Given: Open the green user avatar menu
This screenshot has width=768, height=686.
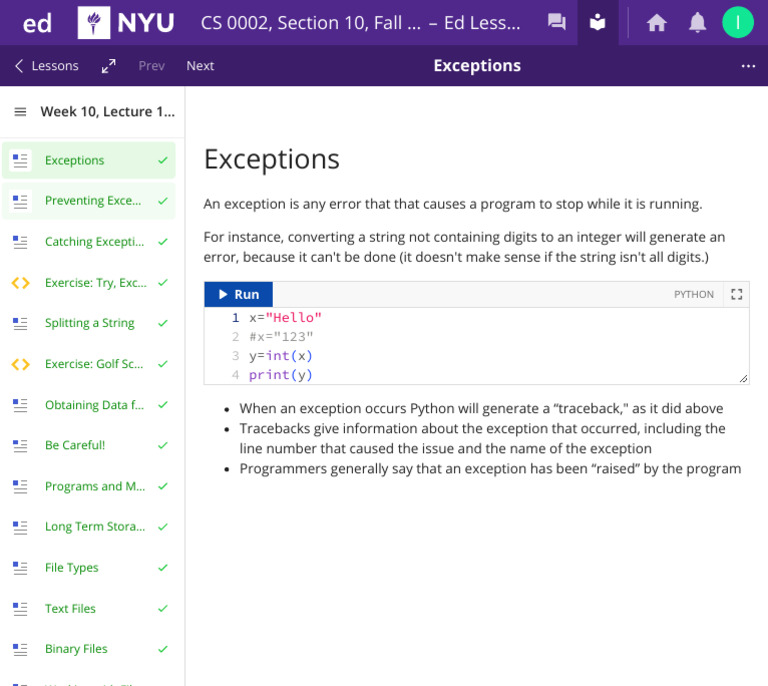Looking at the screenshot, I should (738, 23).
